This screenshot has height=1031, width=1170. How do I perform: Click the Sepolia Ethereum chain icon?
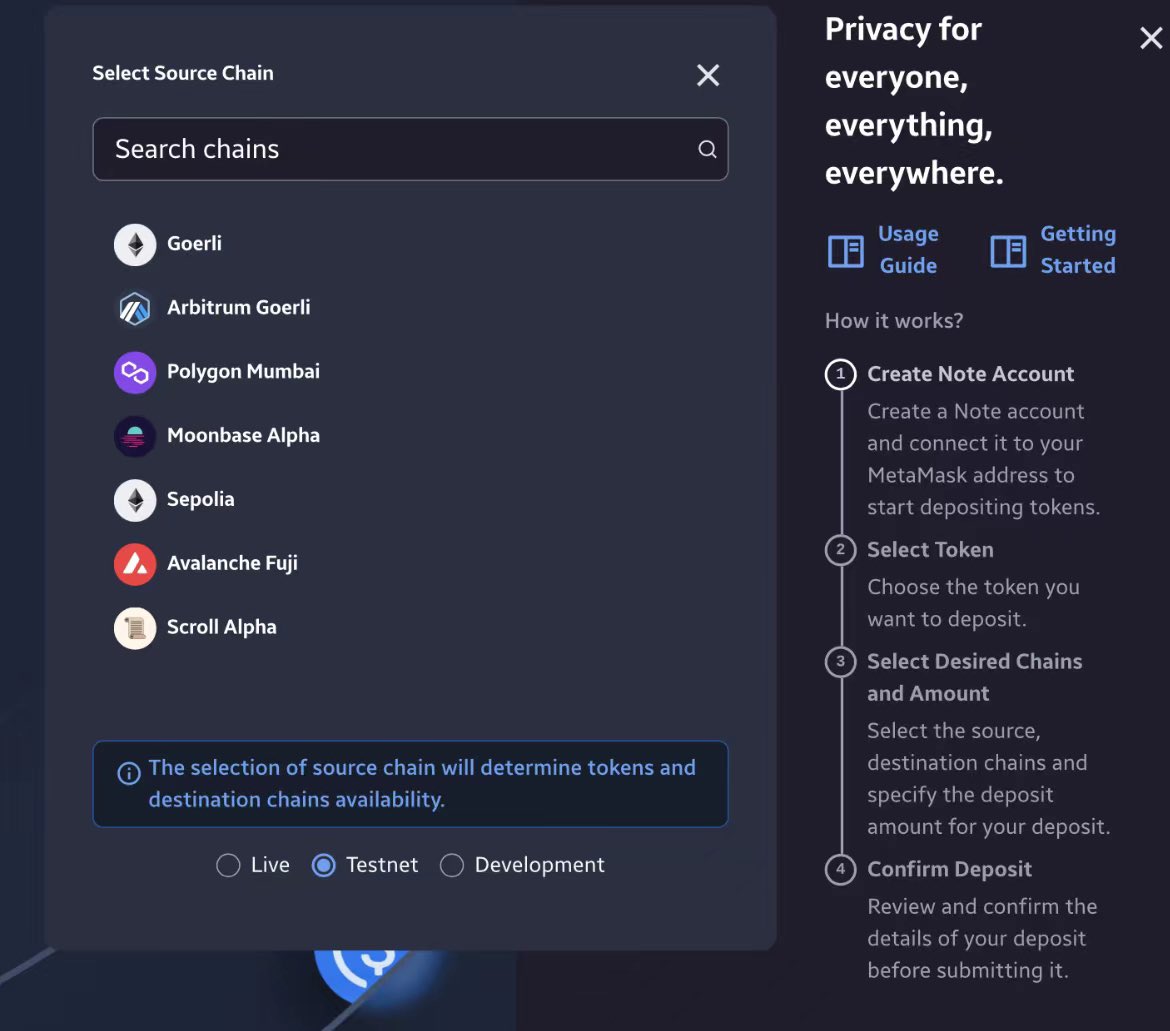coord(135,500)
